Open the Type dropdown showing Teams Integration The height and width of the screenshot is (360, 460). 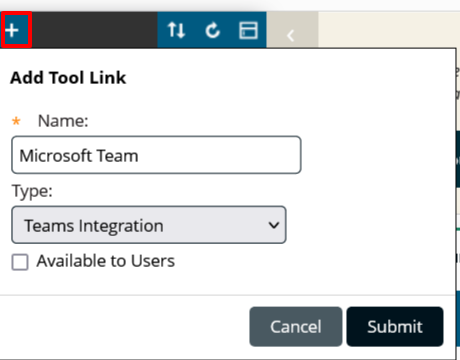(x=149, y=225)
